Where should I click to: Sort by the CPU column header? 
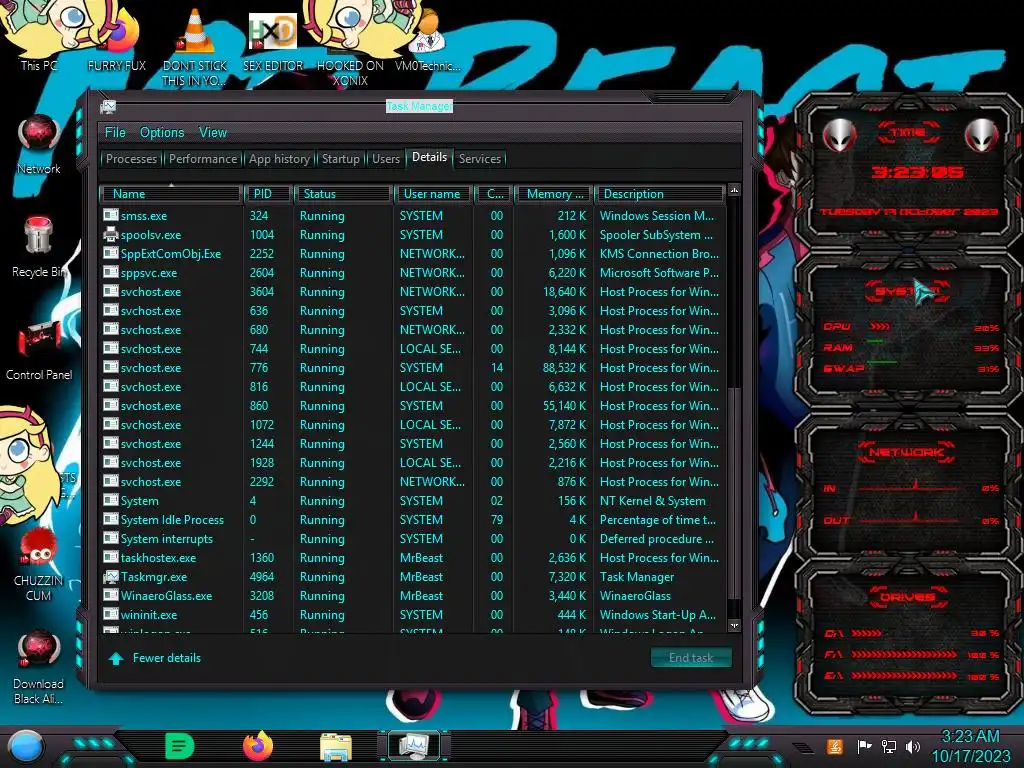[494, 194]
